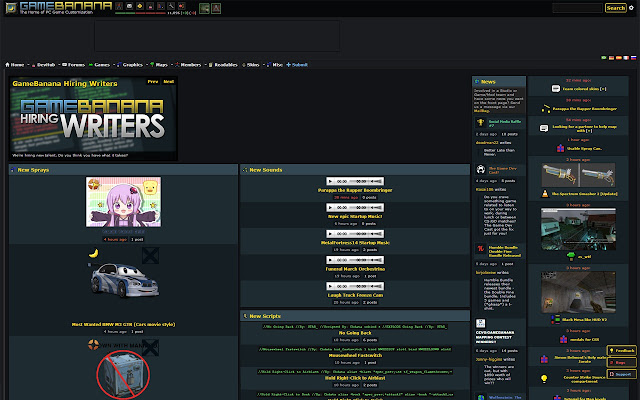The width and height of the screenshot is (640, 400).
Task: Open No Going Back script link
Action: point(355,333)
